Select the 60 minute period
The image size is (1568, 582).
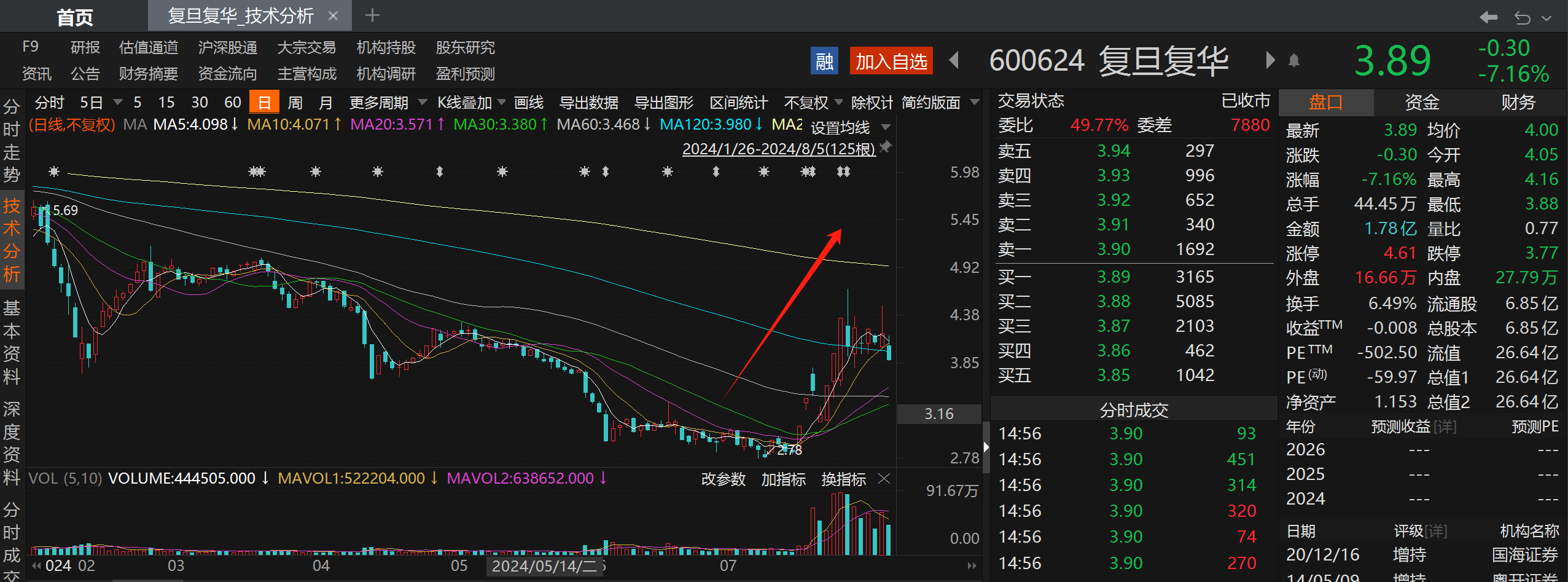click(233, 102)
